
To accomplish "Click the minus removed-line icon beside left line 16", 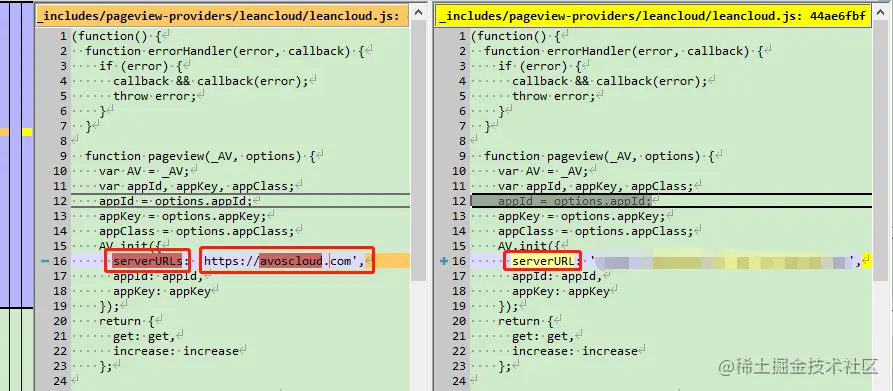I will (x=44, y=261).
